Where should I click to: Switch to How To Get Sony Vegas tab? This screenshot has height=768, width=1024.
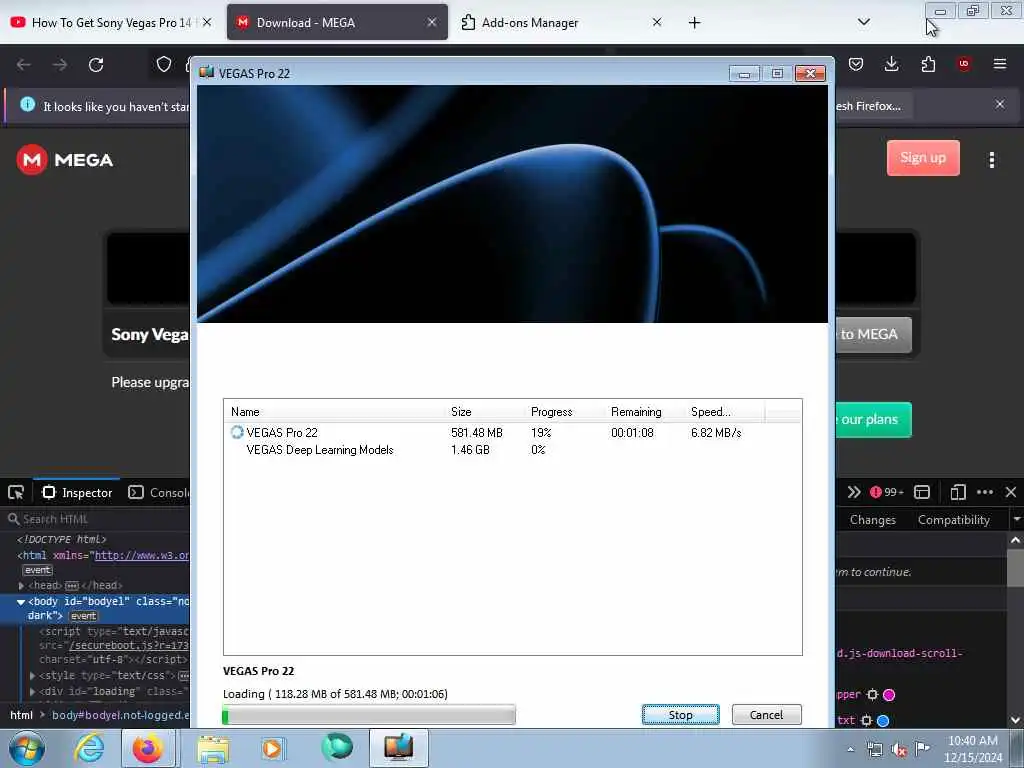coord(111,22)
